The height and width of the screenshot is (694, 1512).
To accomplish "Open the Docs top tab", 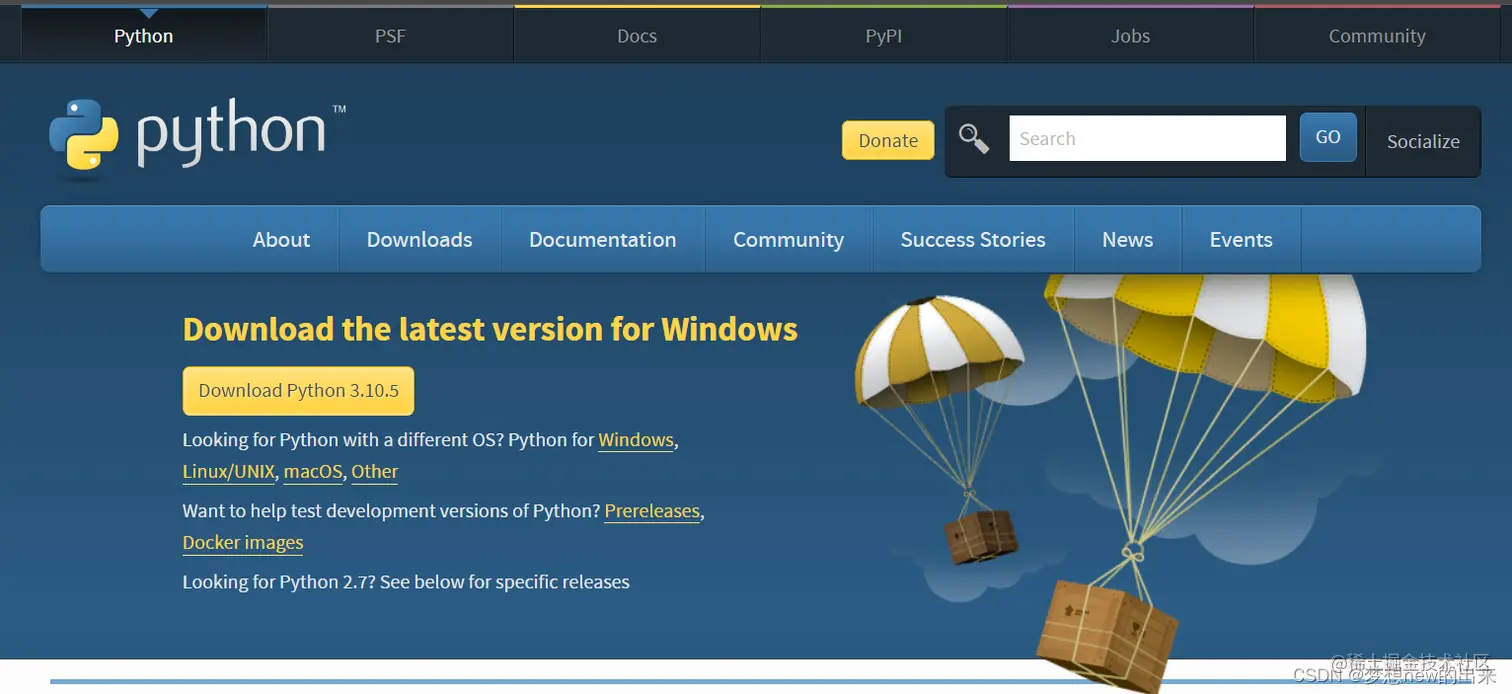I will click(637, 36).
